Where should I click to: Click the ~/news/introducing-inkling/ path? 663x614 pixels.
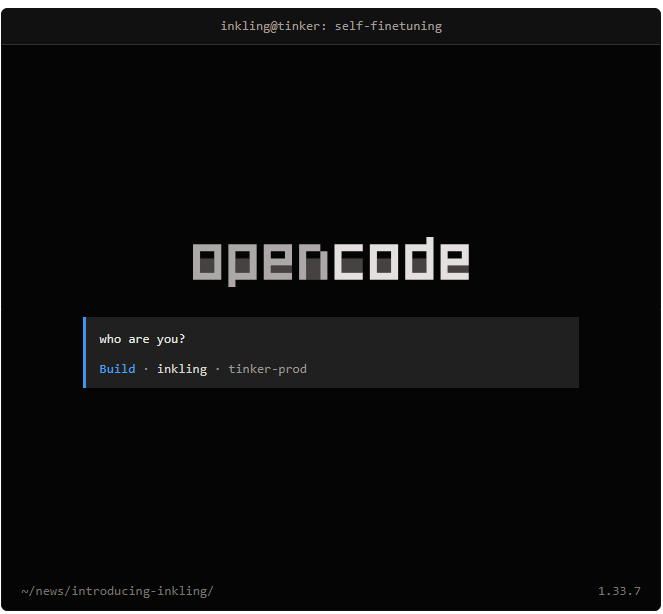[x=117, y=591]
